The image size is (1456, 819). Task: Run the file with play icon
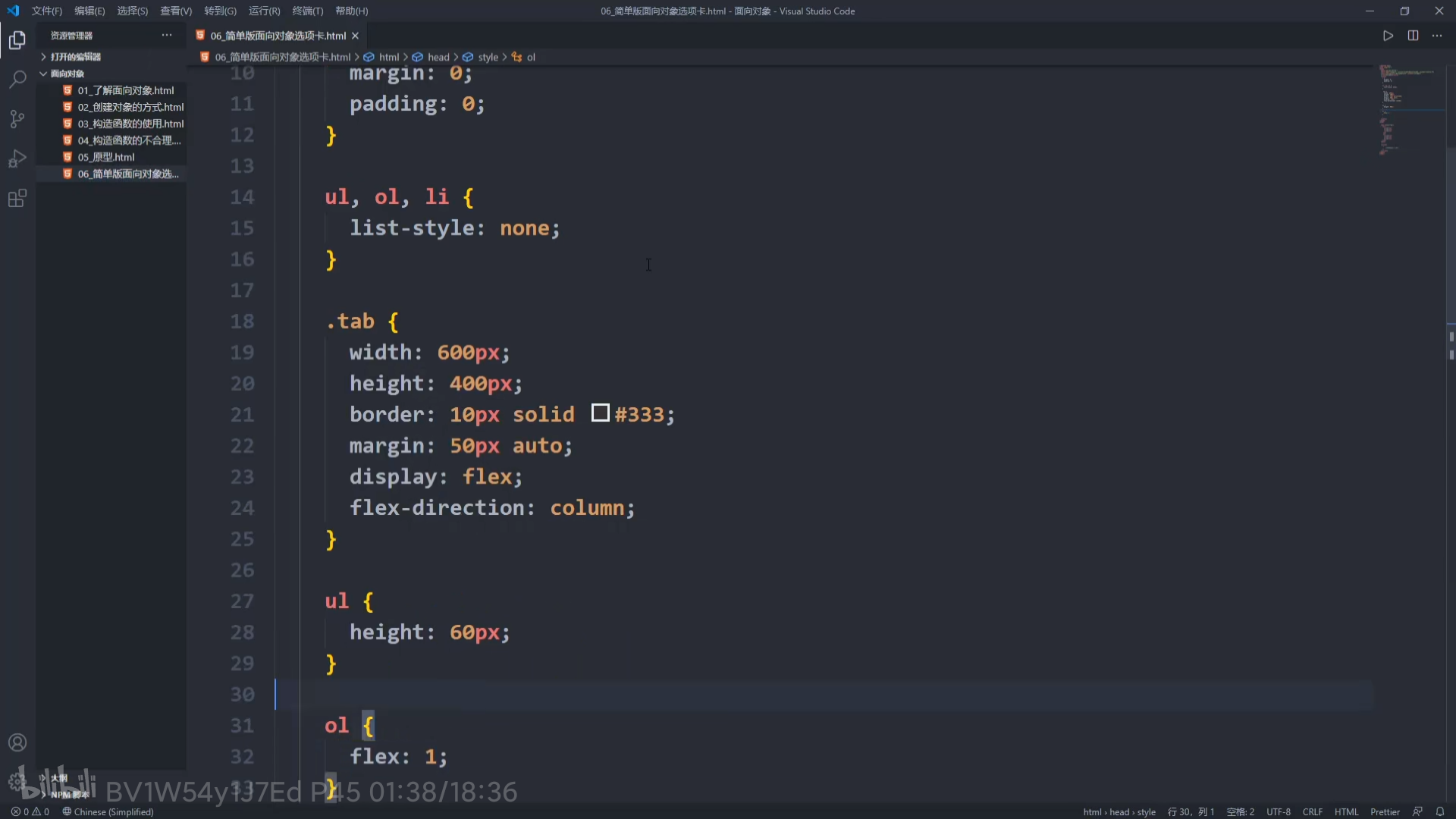click(1388, 36)
